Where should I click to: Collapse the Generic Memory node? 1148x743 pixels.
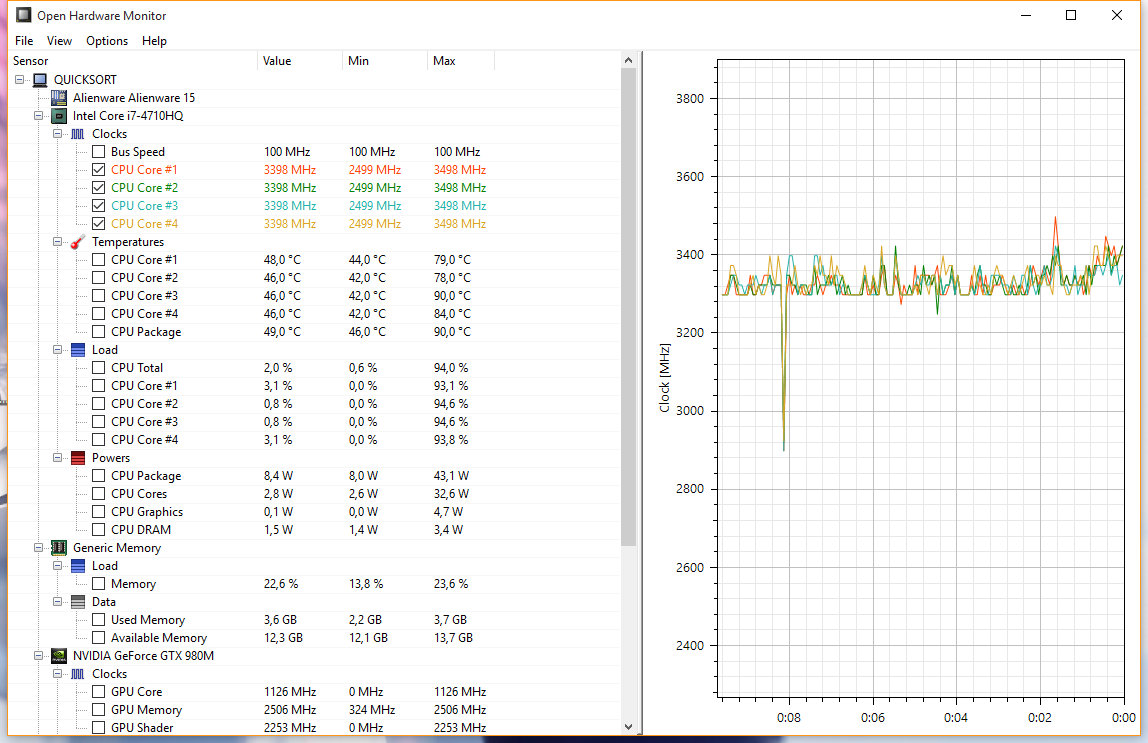click(39, 548)
